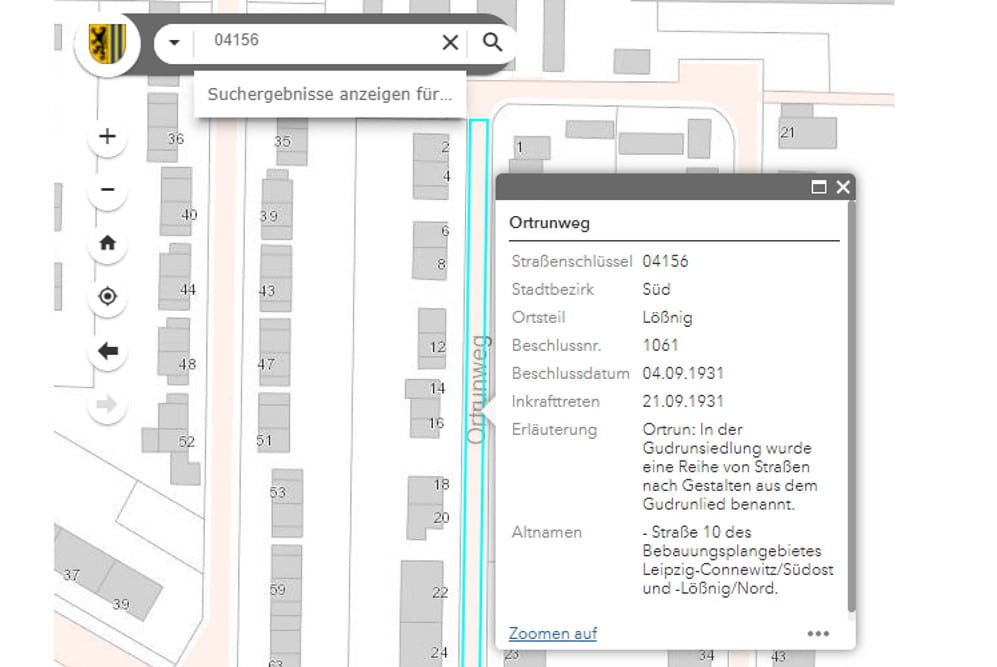Go to next map extent arrow
The height and width of the screenshot is (667, 997).
pyautogui.click(x=108, y=404)
